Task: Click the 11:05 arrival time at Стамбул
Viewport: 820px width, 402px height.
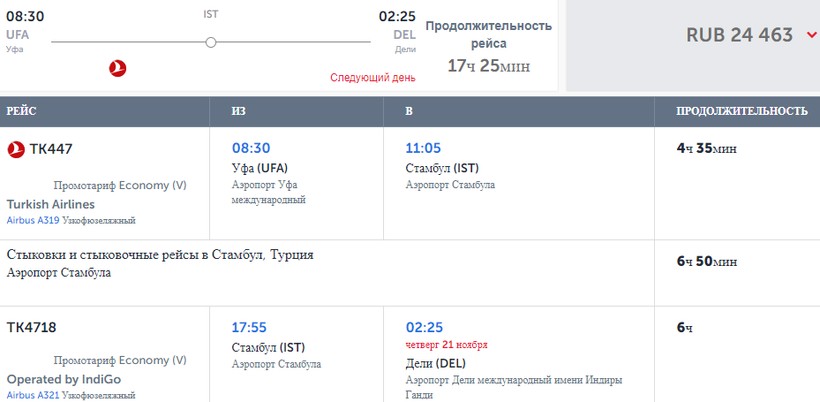Action: pyautogui.click(x=424, y=147)
